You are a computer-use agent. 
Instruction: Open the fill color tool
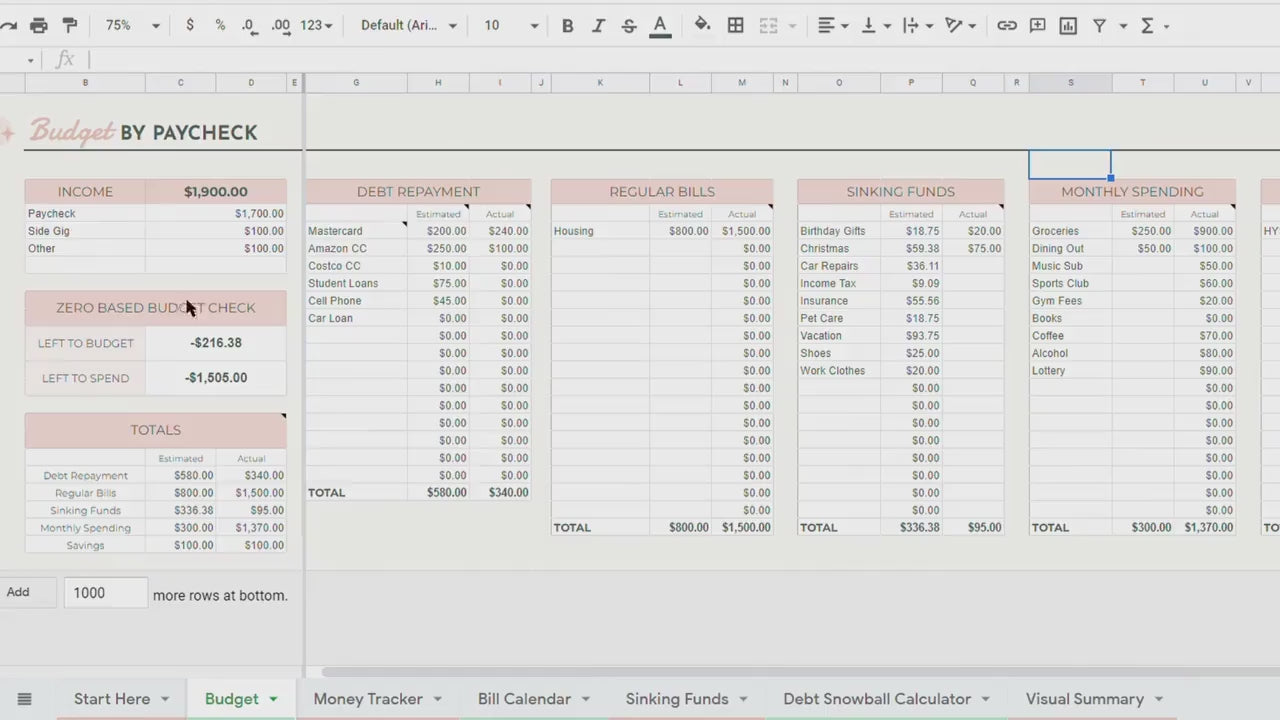pyautogui.click(x=702, y=25)
